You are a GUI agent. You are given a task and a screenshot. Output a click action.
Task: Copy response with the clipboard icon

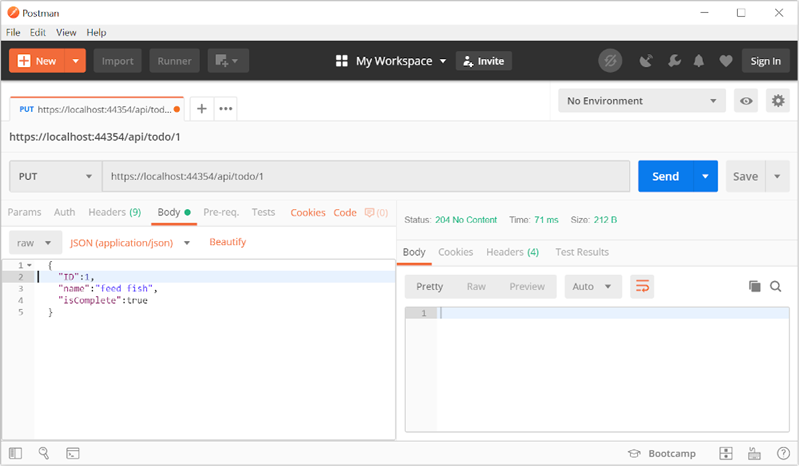click(755, 287)
